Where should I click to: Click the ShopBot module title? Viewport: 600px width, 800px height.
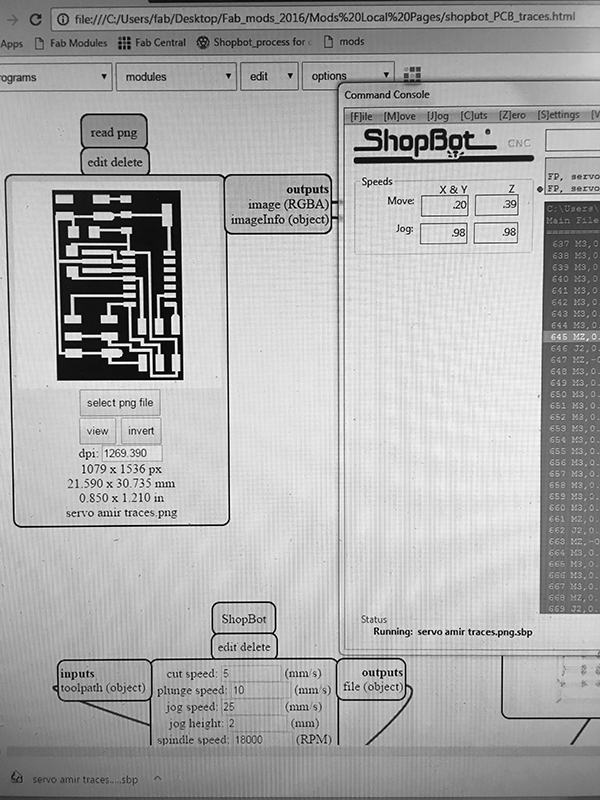pos(244,619)
